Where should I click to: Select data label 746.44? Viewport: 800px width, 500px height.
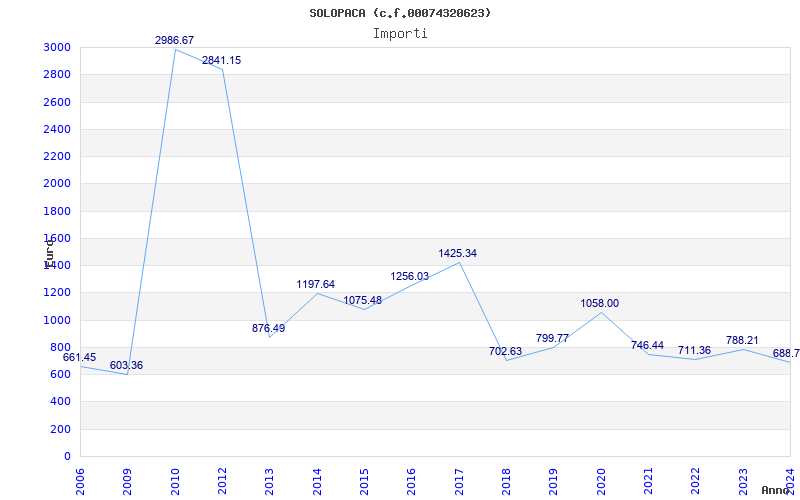coord(647,345)
